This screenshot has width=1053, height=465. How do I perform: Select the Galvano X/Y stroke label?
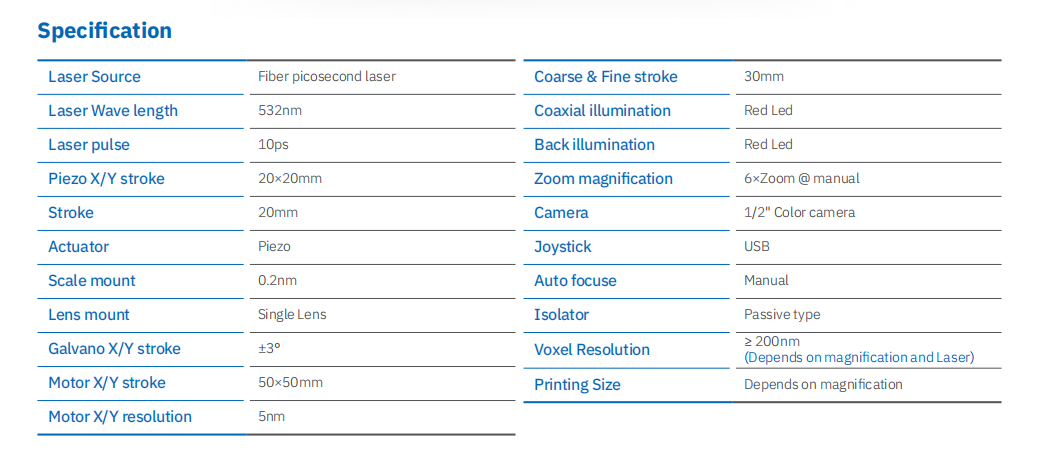click(x=115, y=349)
